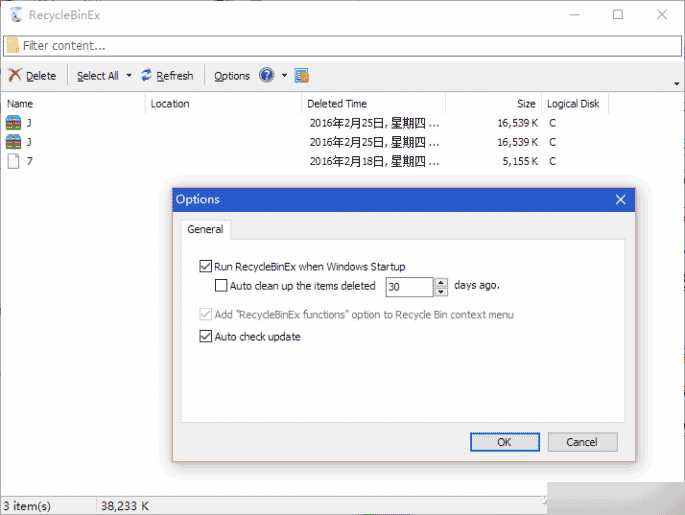Click the rightmost toolbar icon after help
The image size is (685, 515).
(302, 75)
